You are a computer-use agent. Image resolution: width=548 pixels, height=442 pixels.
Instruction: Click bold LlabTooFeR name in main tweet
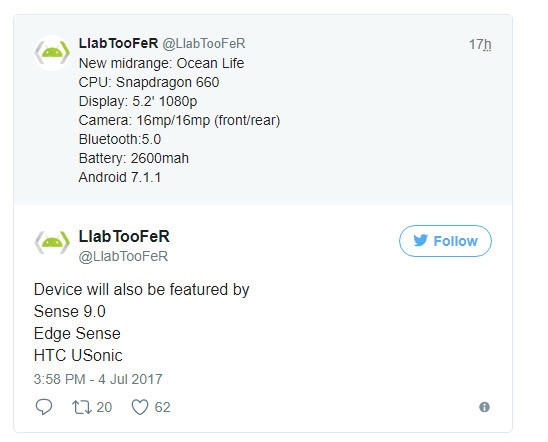tap(124, 237)
